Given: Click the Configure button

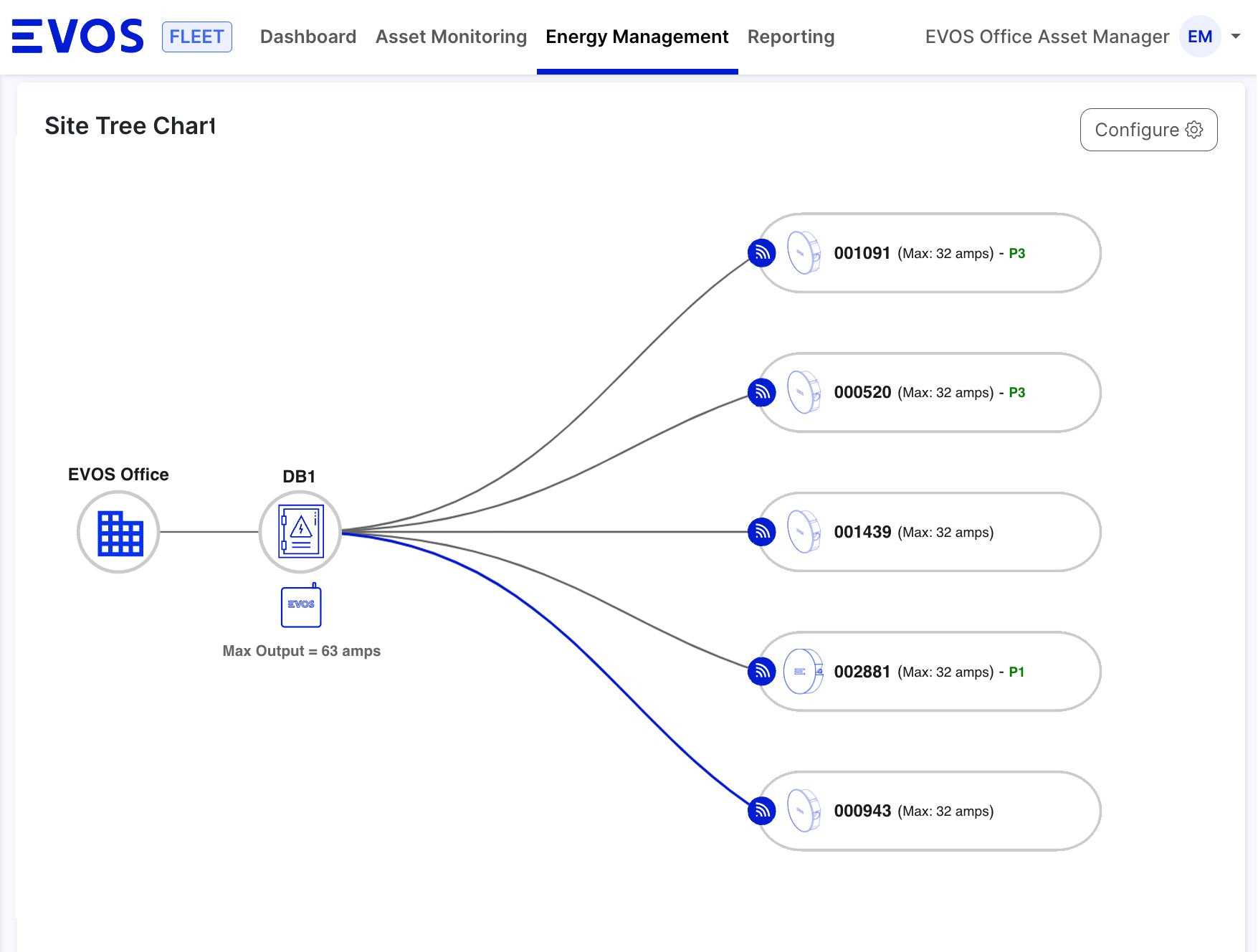Looking at the screenshot, I should 1148,130.
